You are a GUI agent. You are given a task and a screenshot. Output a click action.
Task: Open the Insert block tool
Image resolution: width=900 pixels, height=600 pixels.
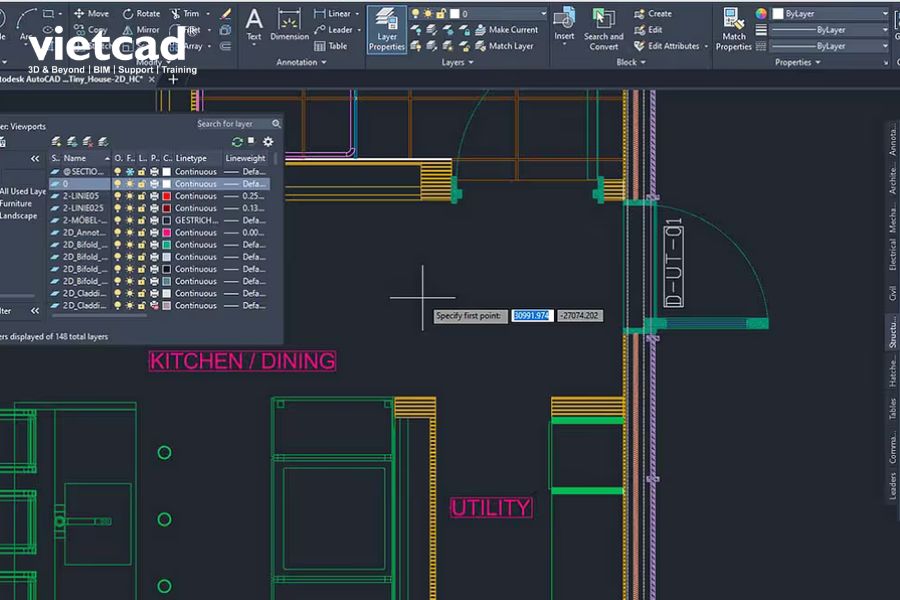coord(564,25)
